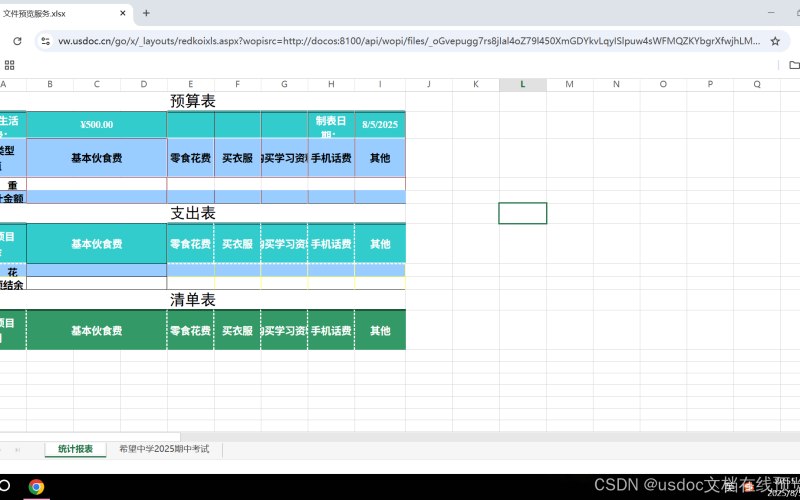Click the horizontal scrollbar above sheet tabs
The image size is (800, 500).
pyautogui.click(x=90, y=437)
